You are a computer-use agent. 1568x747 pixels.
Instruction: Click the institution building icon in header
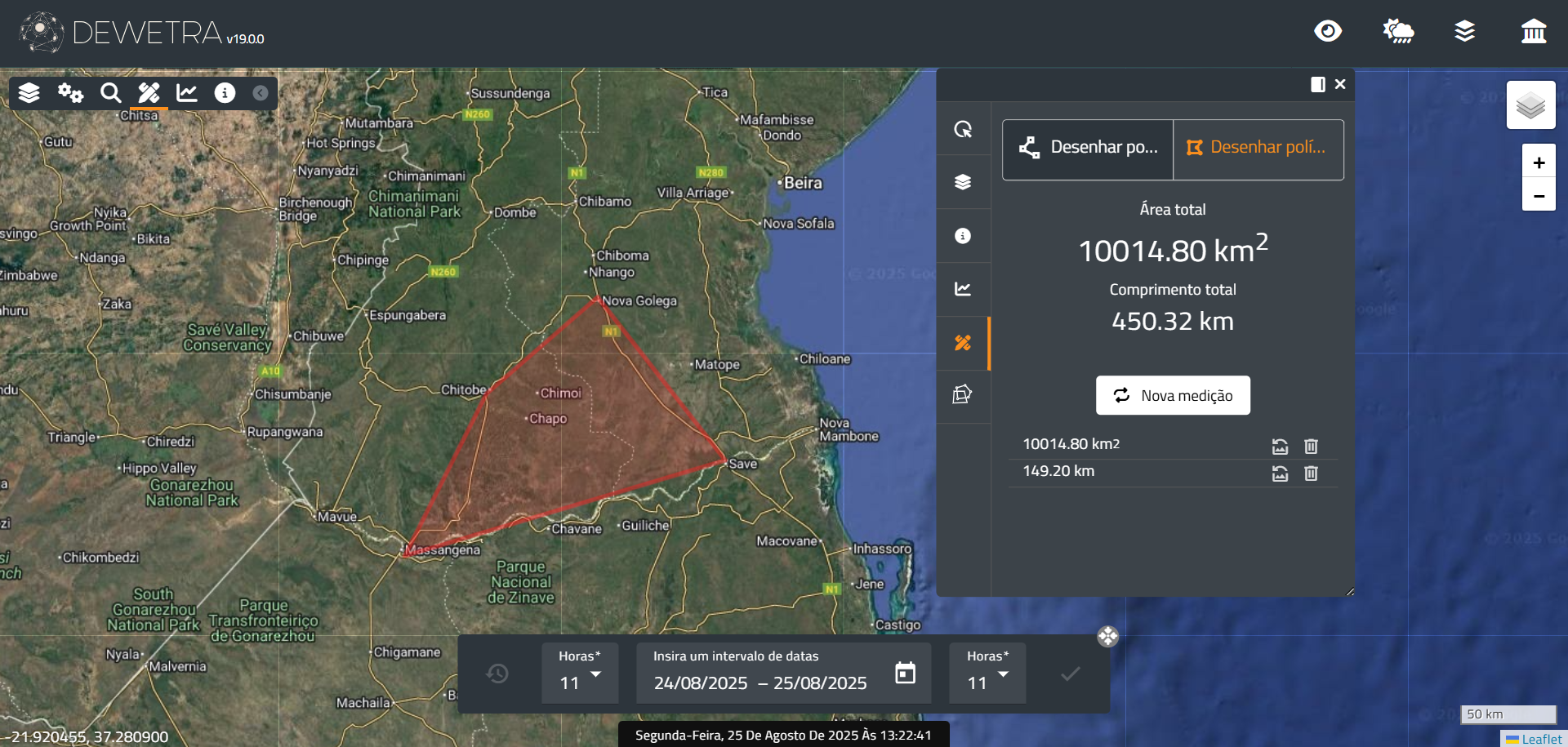click(1533, 32)
